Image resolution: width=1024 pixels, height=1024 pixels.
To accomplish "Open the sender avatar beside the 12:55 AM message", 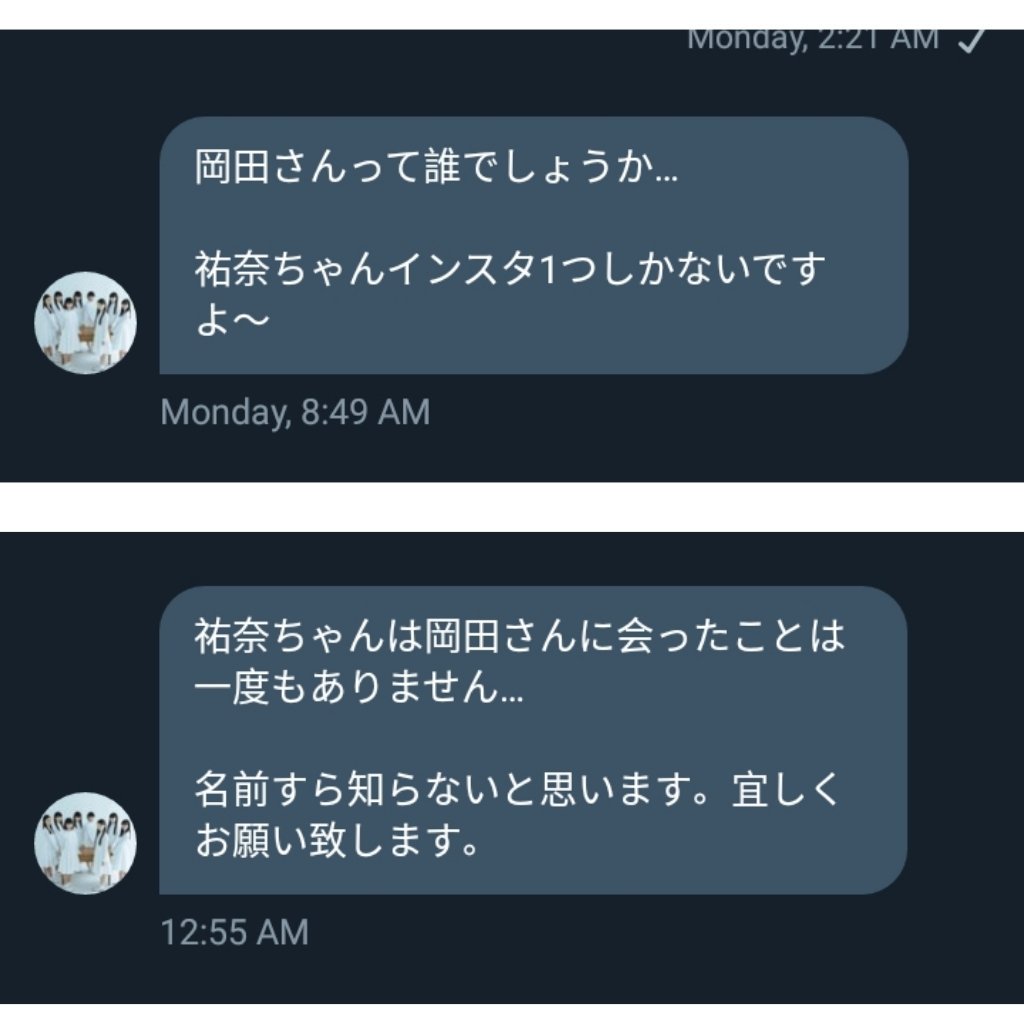I will click(85, 843).
